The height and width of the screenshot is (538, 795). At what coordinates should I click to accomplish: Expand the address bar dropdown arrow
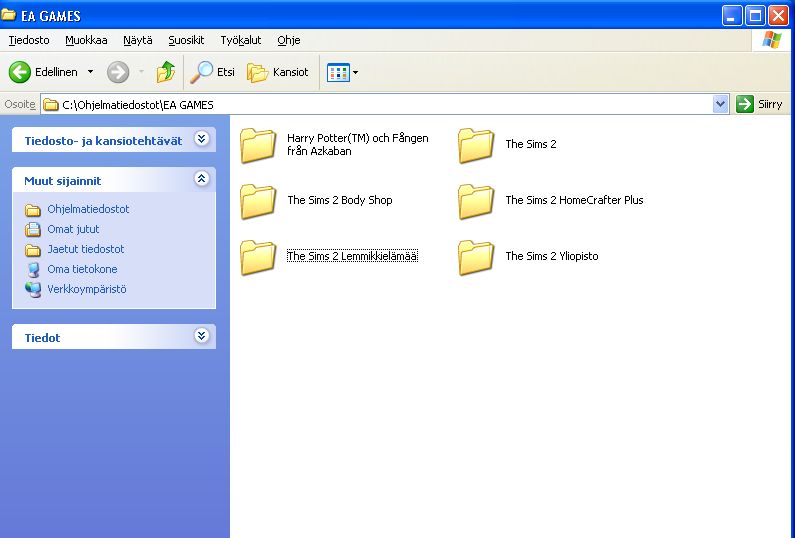(720, 104)
